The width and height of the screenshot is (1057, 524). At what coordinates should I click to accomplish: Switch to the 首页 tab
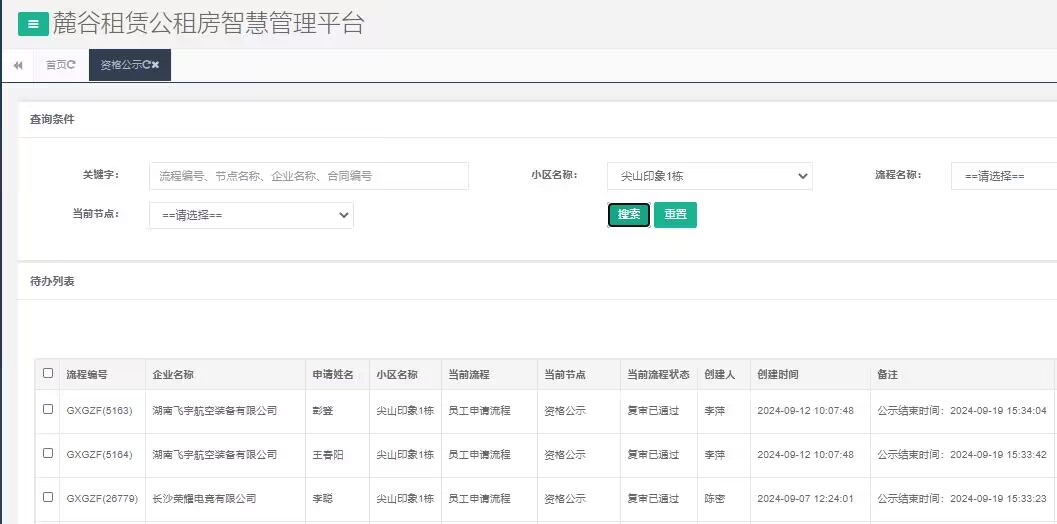pyautogui.click(x=56, y=65)
